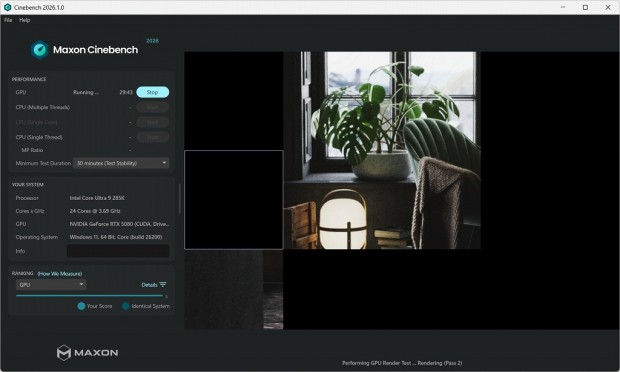620x372 pixels.
Task: Click the Performing GPU Render Test status
Action: [402, 363]
